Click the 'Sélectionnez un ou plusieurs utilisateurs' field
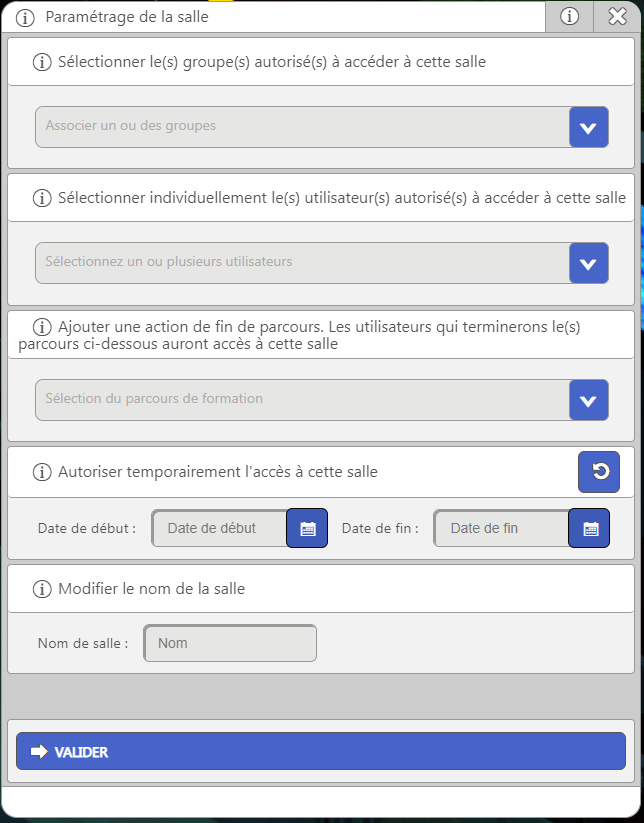 pos(302,263)
